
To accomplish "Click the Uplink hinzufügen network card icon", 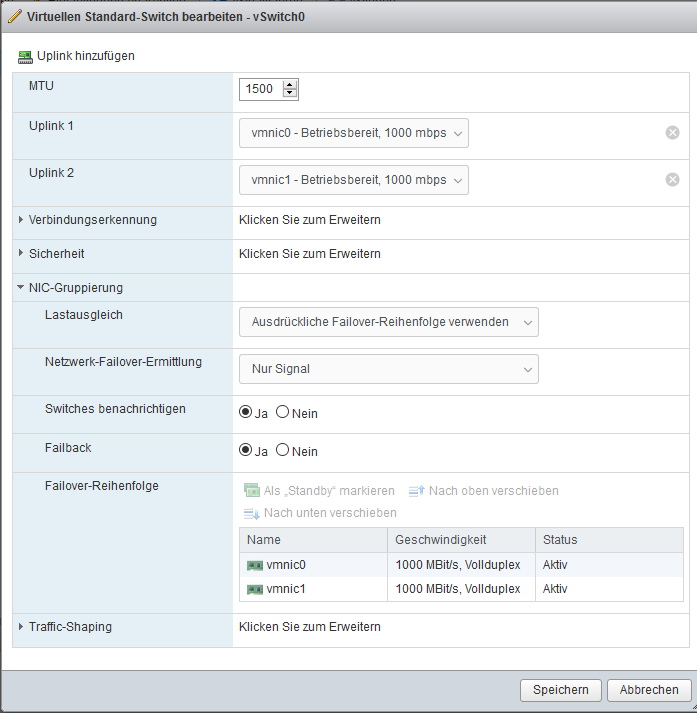I will 25,56.
